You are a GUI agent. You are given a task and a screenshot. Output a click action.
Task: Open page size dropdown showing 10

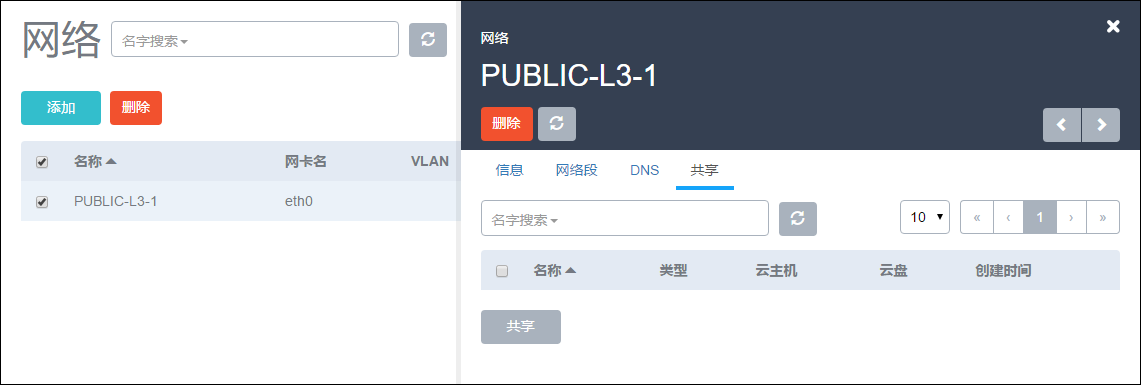click(925, 217)
